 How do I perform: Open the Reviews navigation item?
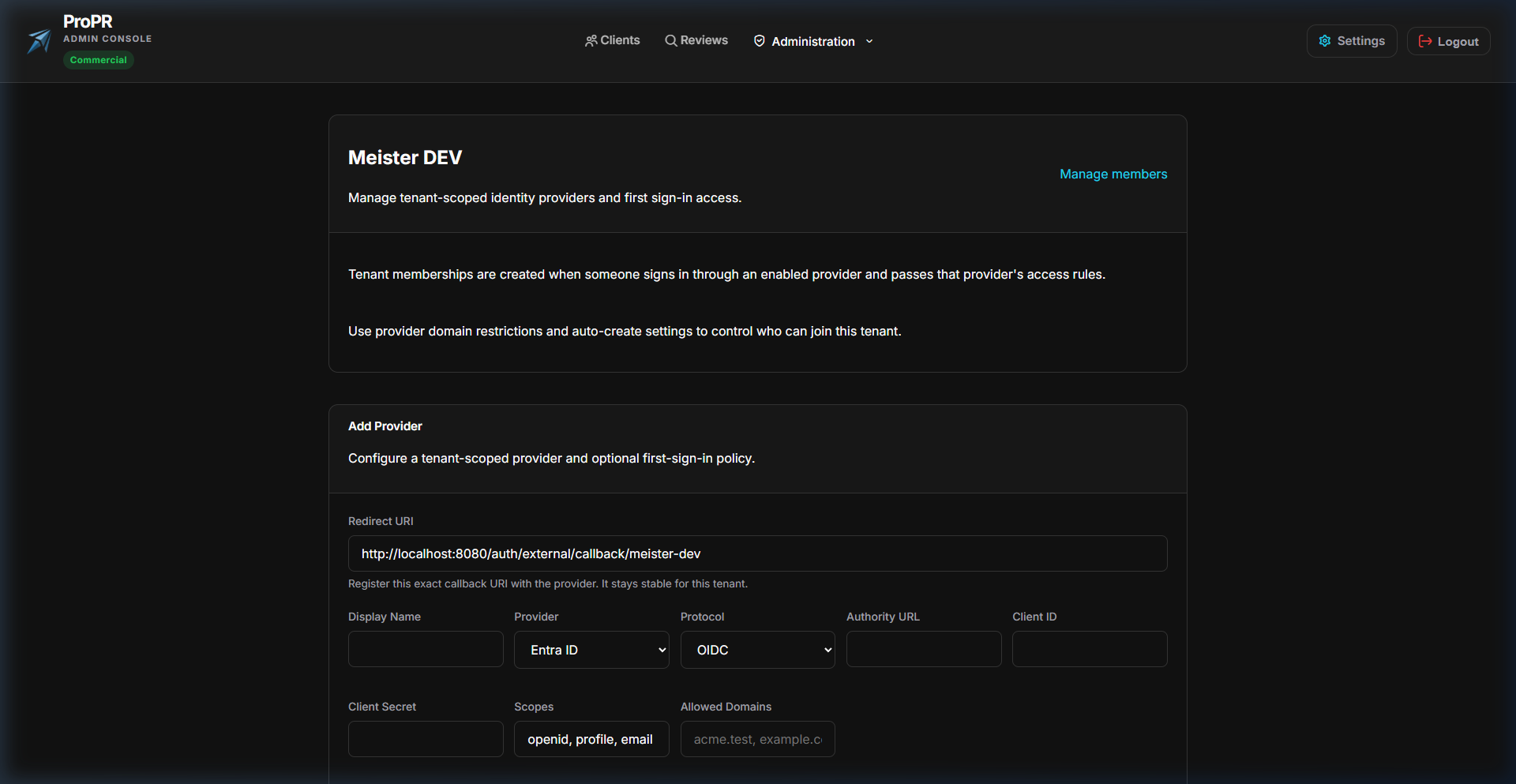pos(696,40)
